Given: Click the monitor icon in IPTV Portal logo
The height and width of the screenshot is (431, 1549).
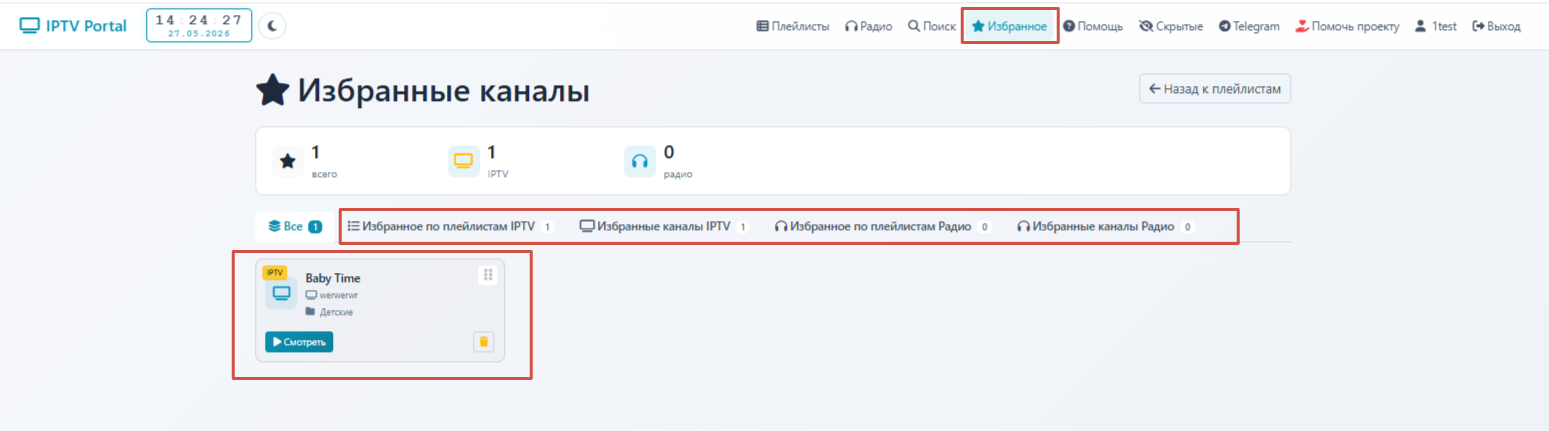Looking at the screenshot, I should pyautogui.click(x=30, y=26).
